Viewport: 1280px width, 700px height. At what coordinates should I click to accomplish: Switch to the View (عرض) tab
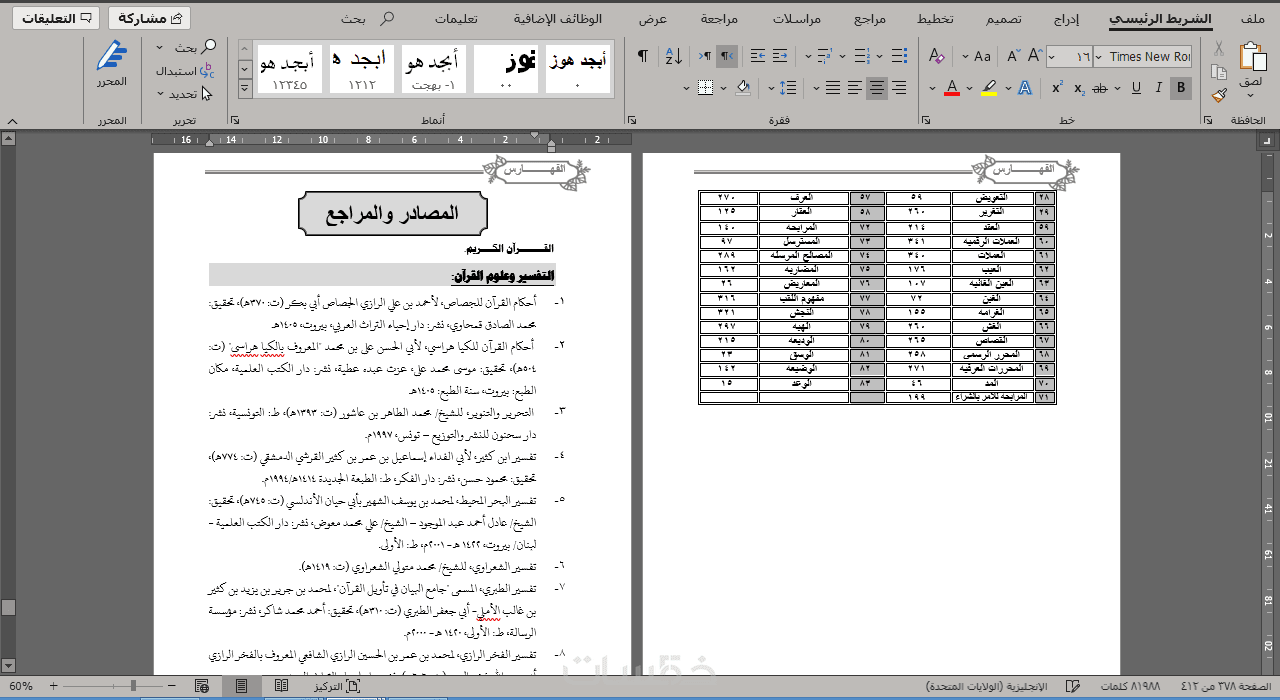click(653, 19)
